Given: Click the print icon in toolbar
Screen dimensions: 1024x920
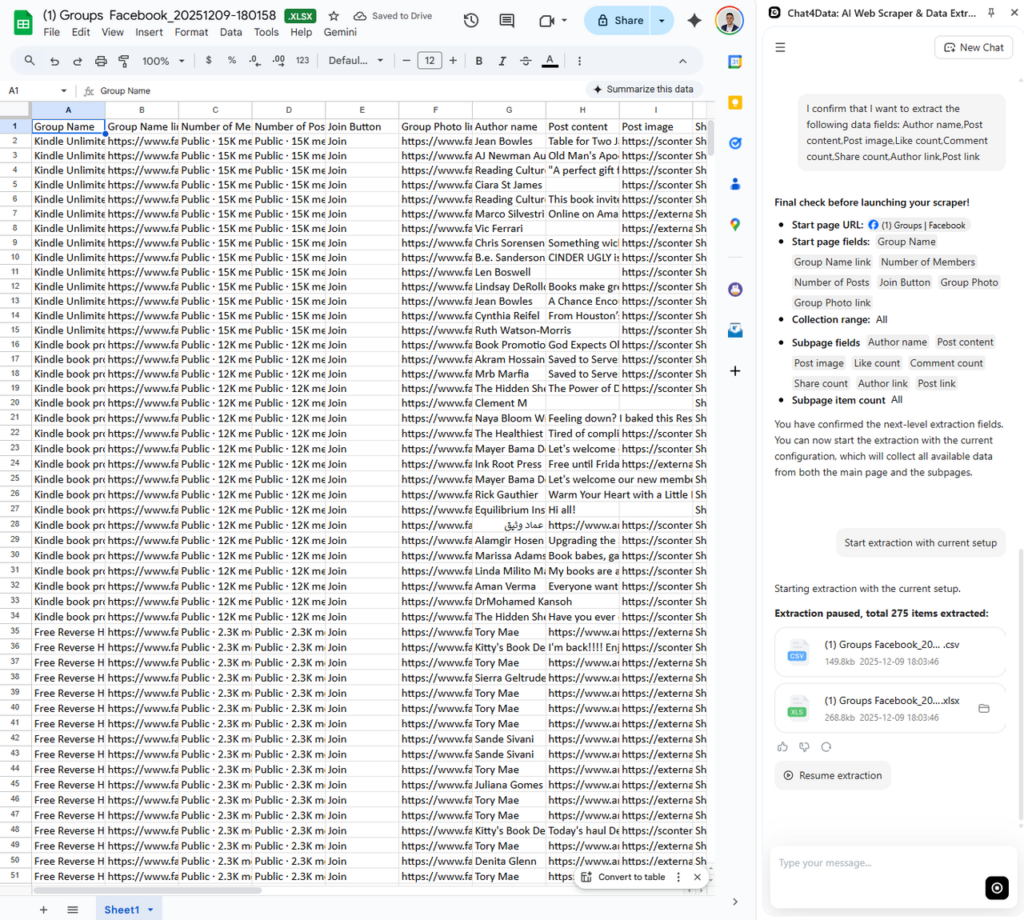Looking at the screenshot, I should [100, 60].
